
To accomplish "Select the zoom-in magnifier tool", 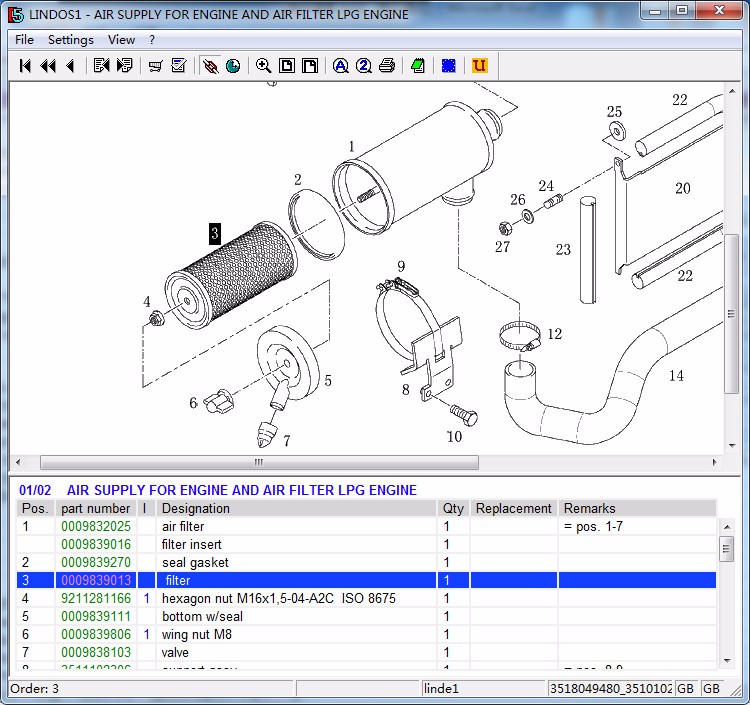I will [x=264, y=66].
